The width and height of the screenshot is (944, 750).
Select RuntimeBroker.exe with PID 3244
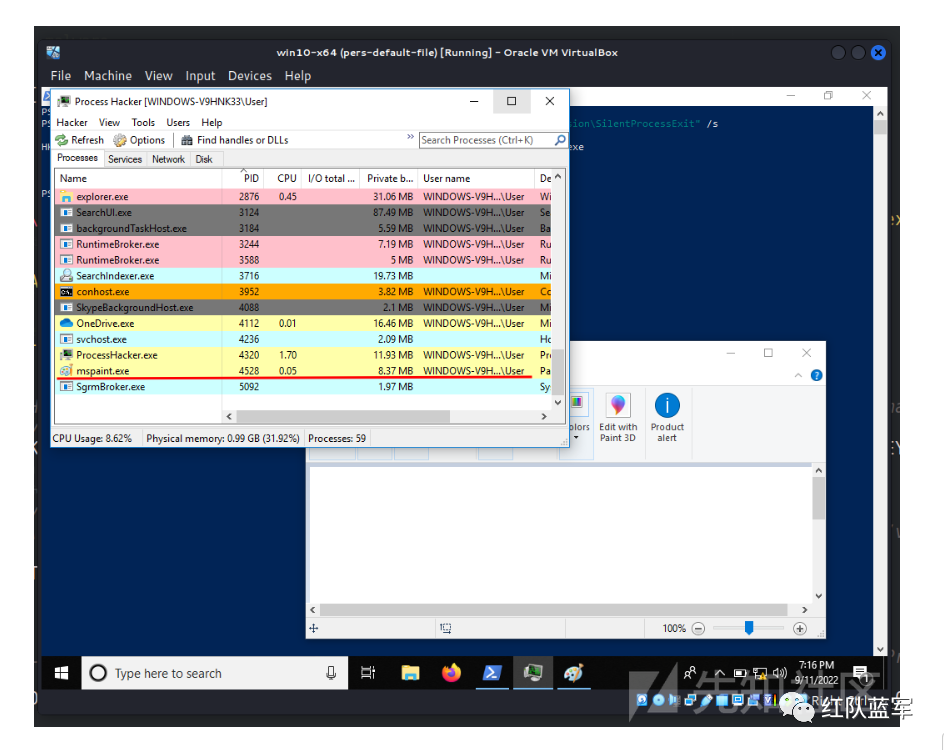pos(303,244)
